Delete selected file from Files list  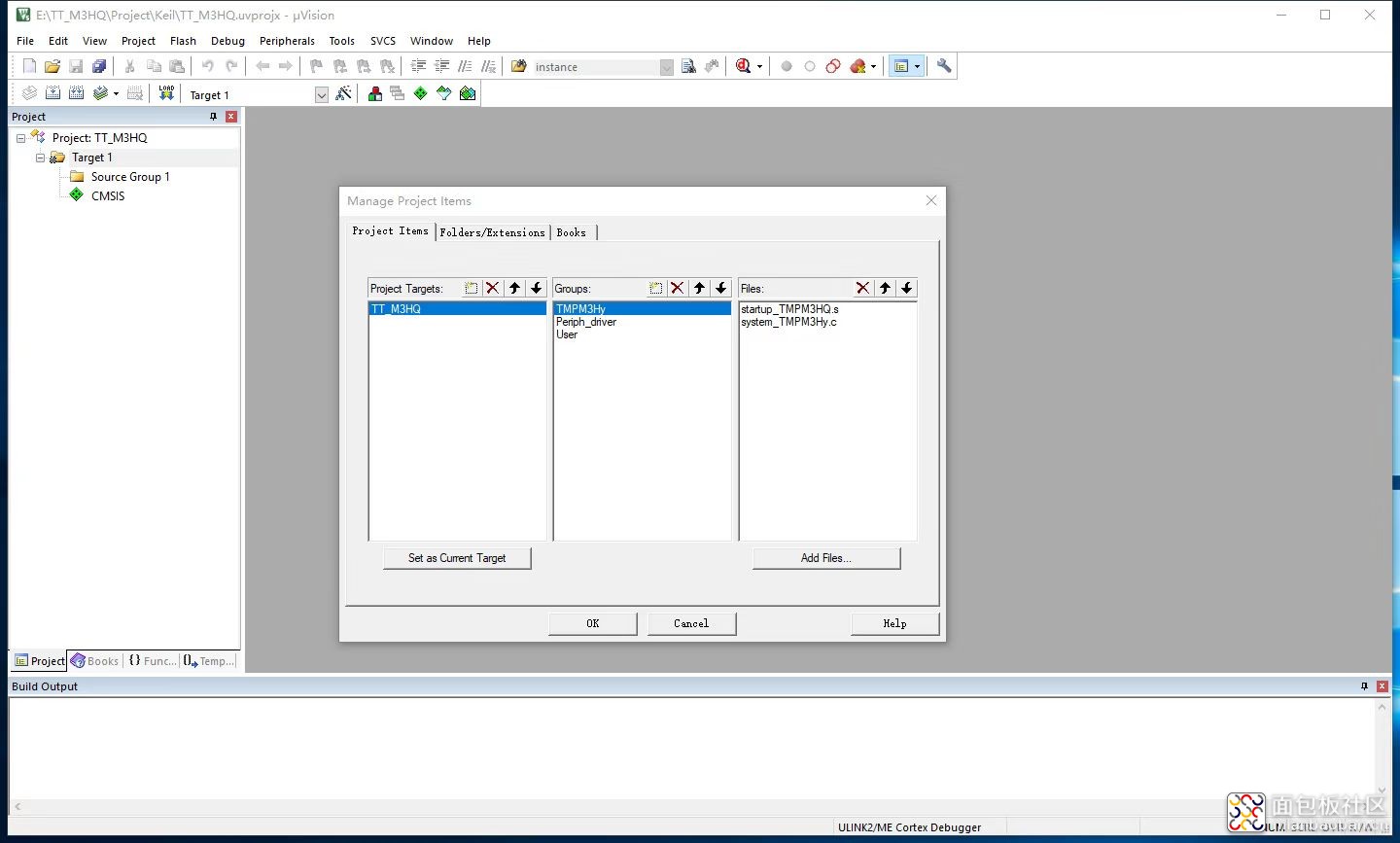click(x=863, y=288)
